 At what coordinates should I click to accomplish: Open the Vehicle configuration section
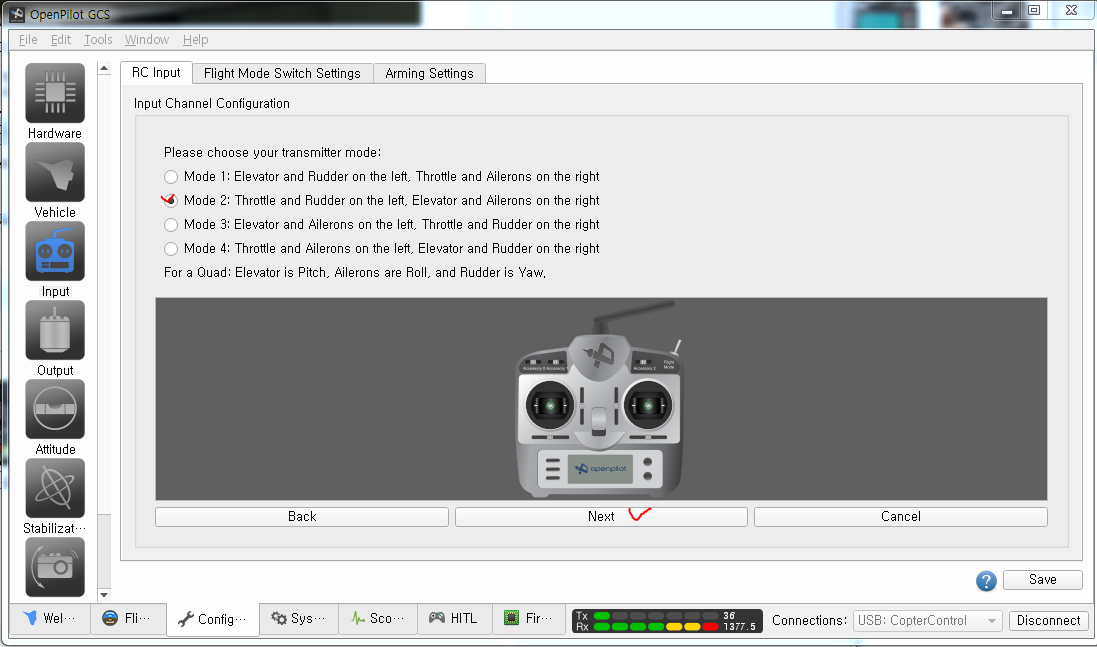coord(55,172)
